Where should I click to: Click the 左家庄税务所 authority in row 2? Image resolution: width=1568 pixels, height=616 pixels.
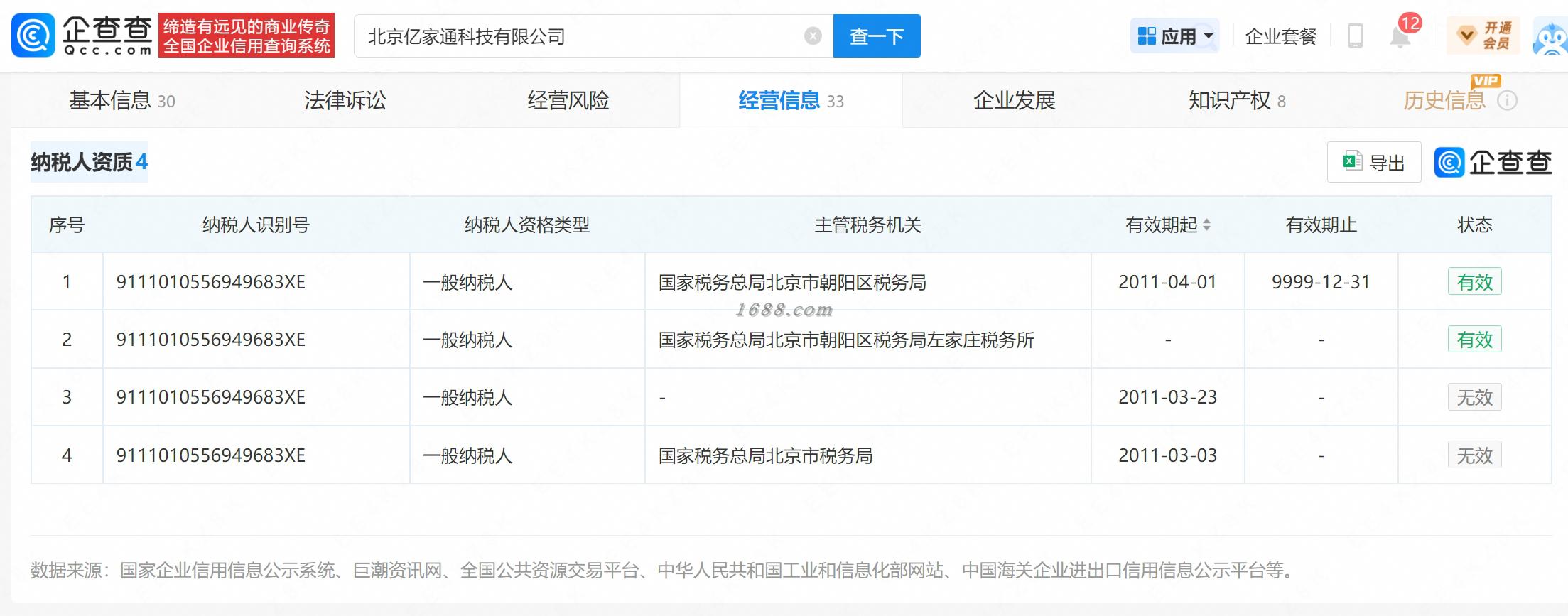pos(846,340)
